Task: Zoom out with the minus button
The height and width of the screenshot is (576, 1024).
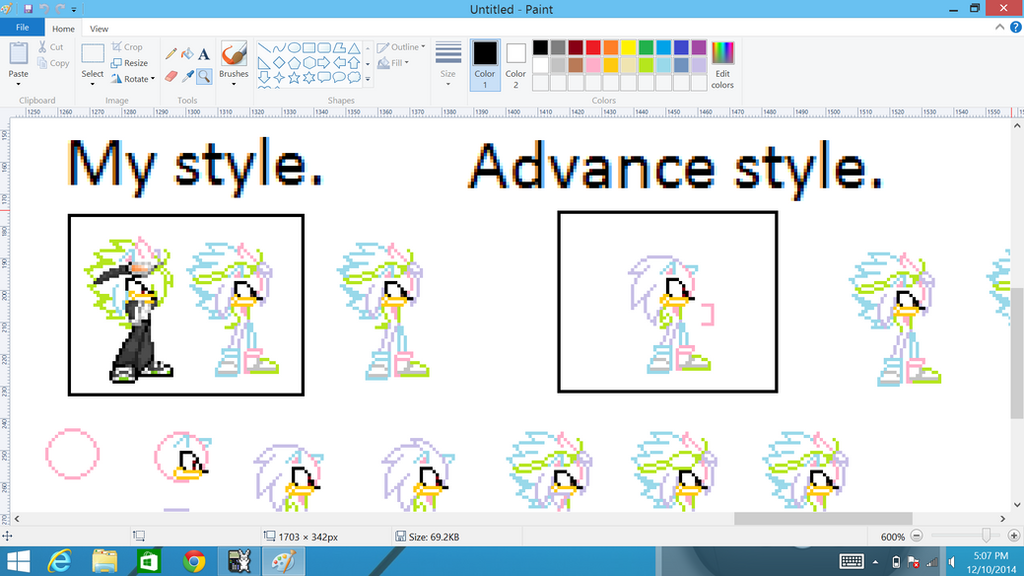Action: [916, 536]
